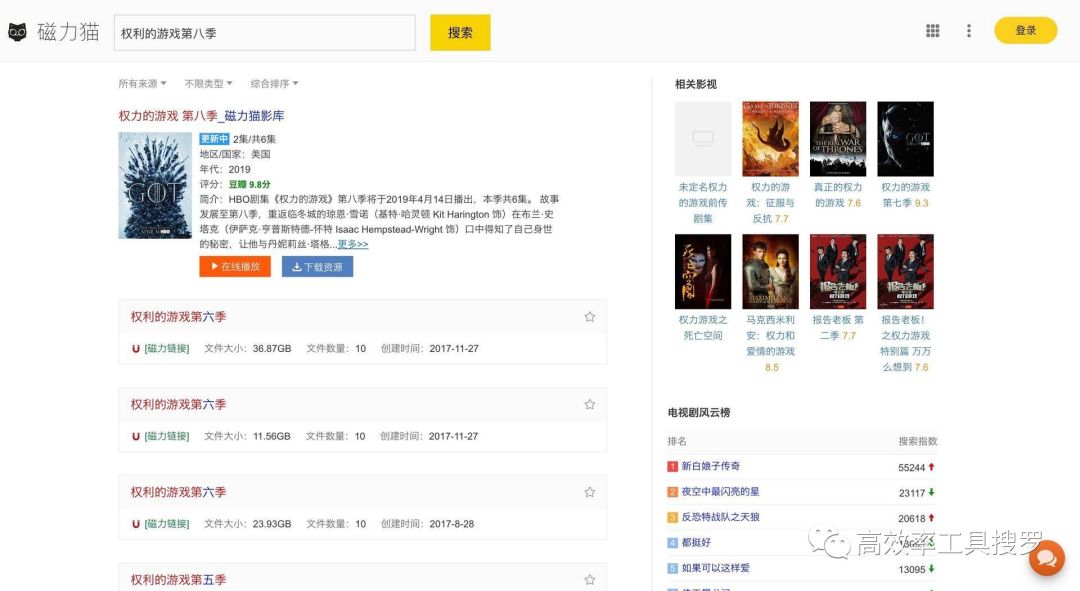Expand the 所有来源 source filter
The width and height of the screenshot is (1080, 591).
(x=142, y=83)
